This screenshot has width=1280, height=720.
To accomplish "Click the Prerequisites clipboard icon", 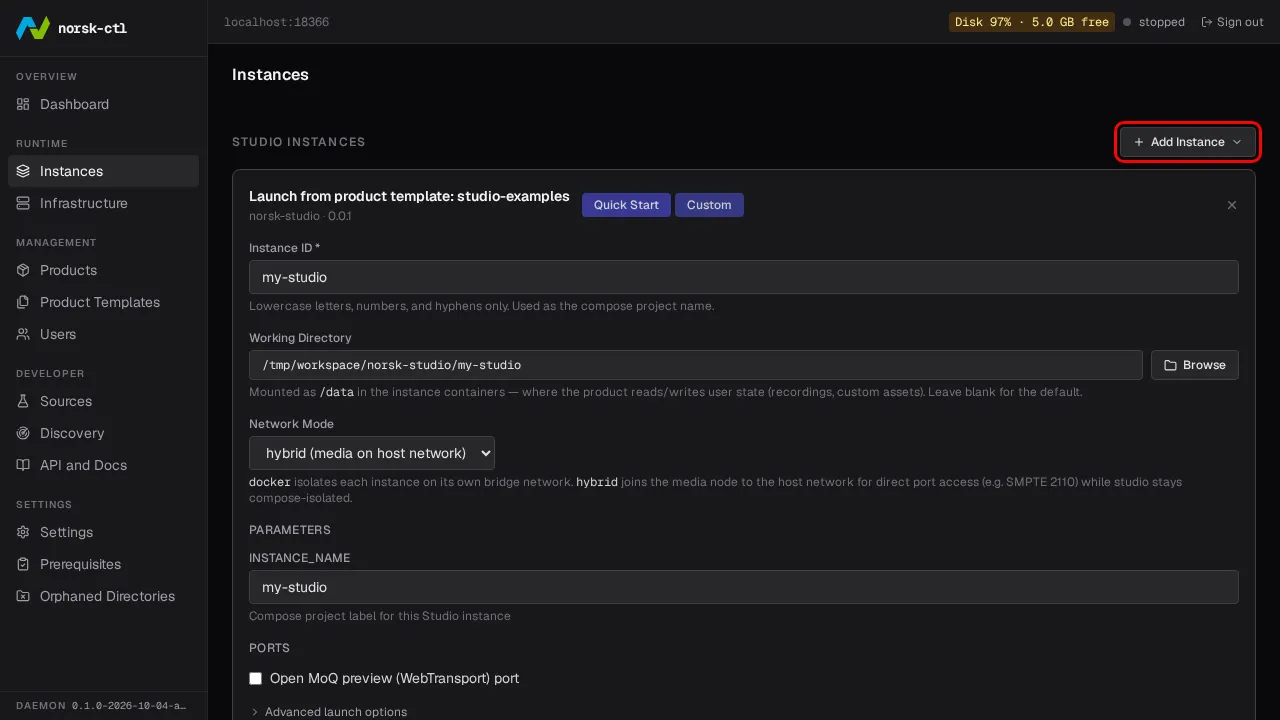I will [x=23, y=564].
